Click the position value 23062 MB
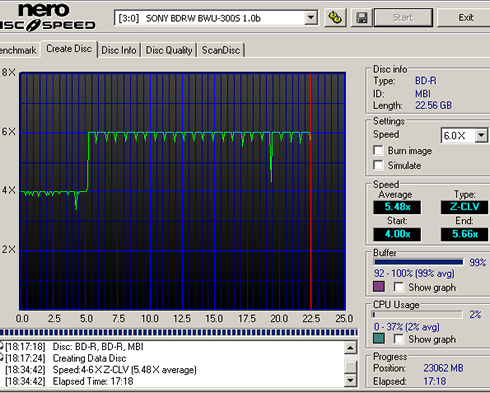This screenshot has height=393, width=490. pyautogui.click(x=443, y=368)
